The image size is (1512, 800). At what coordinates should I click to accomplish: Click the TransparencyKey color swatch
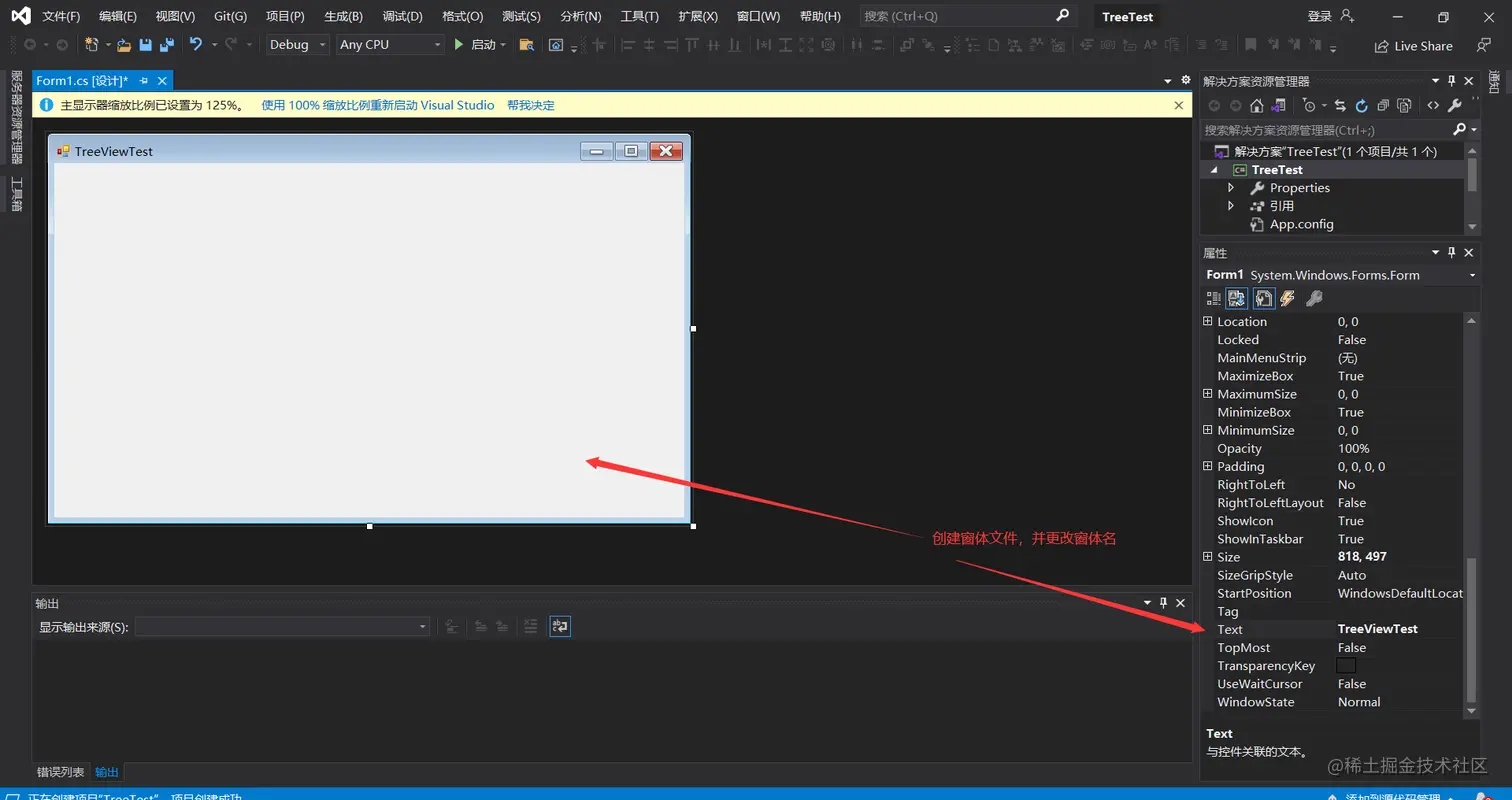pyautogui.click(x=1346, y=666)
